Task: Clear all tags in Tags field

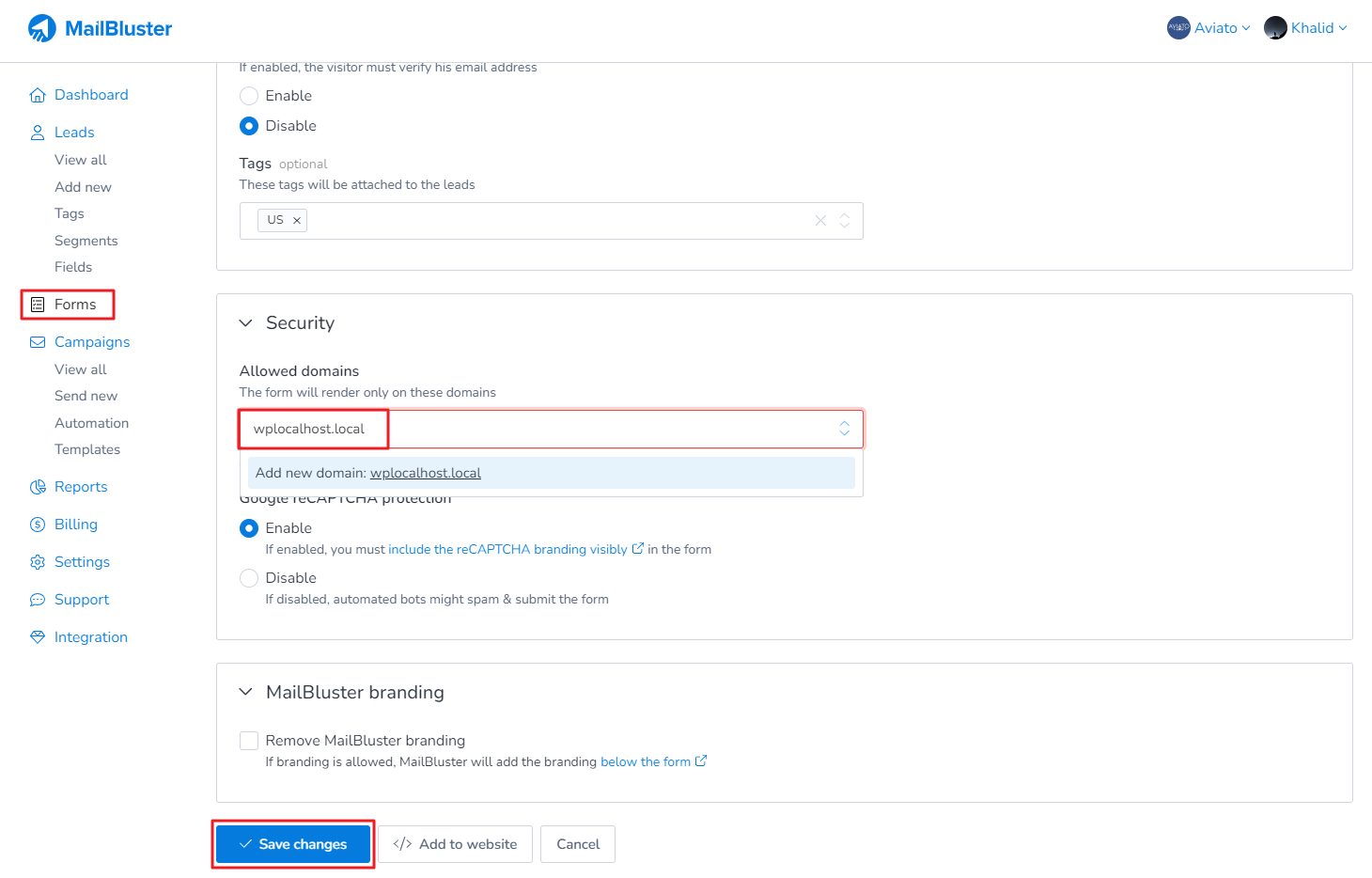Action: pyautogui.click(x=820, y=221)
